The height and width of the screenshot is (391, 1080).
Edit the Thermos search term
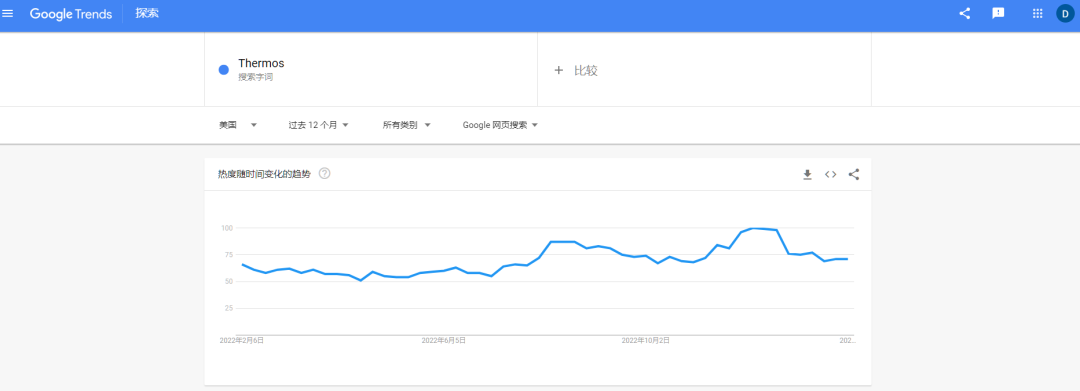pos(261,63)
